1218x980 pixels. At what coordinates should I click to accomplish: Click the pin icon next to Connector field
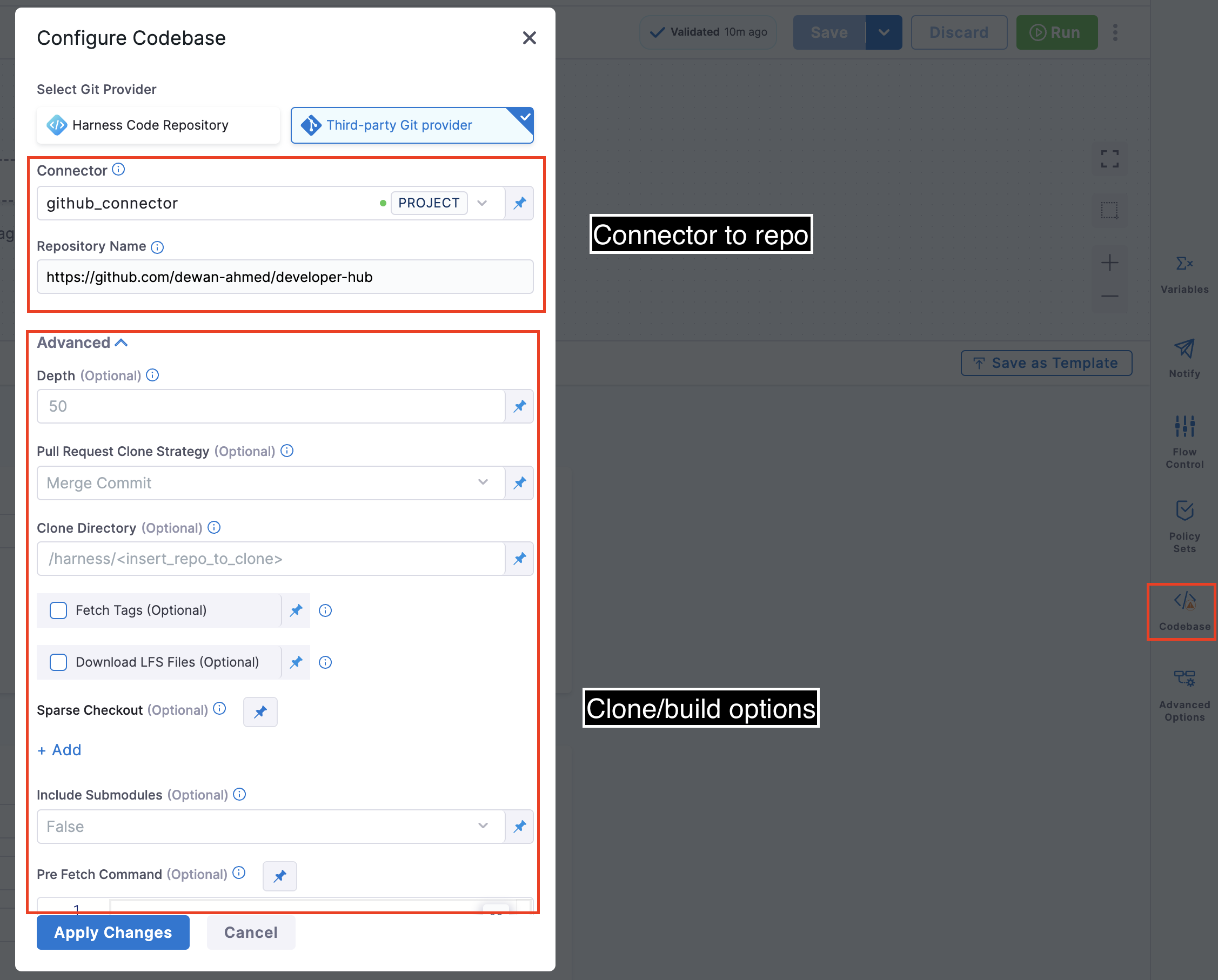(x=519, y=203)
